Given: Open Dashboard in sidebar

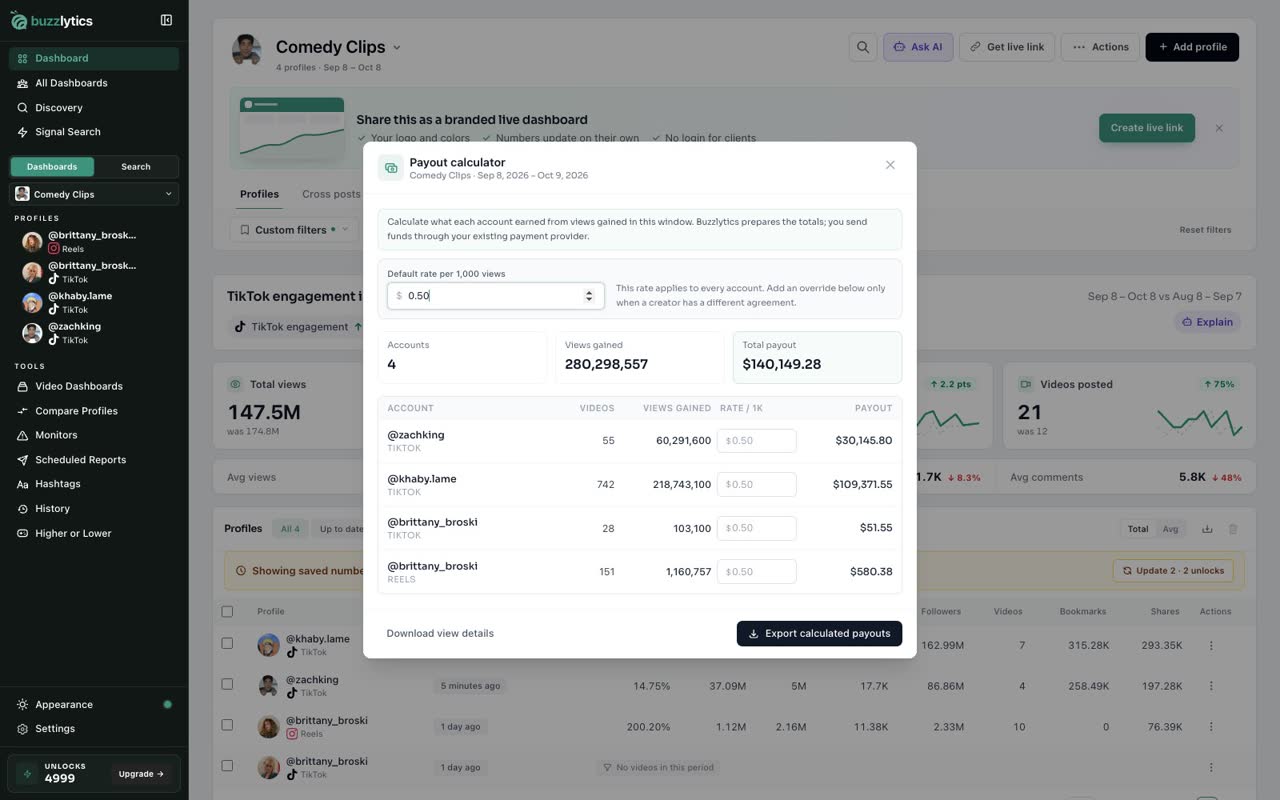Looking at the screenshot, I should click(x=94, y=58).
